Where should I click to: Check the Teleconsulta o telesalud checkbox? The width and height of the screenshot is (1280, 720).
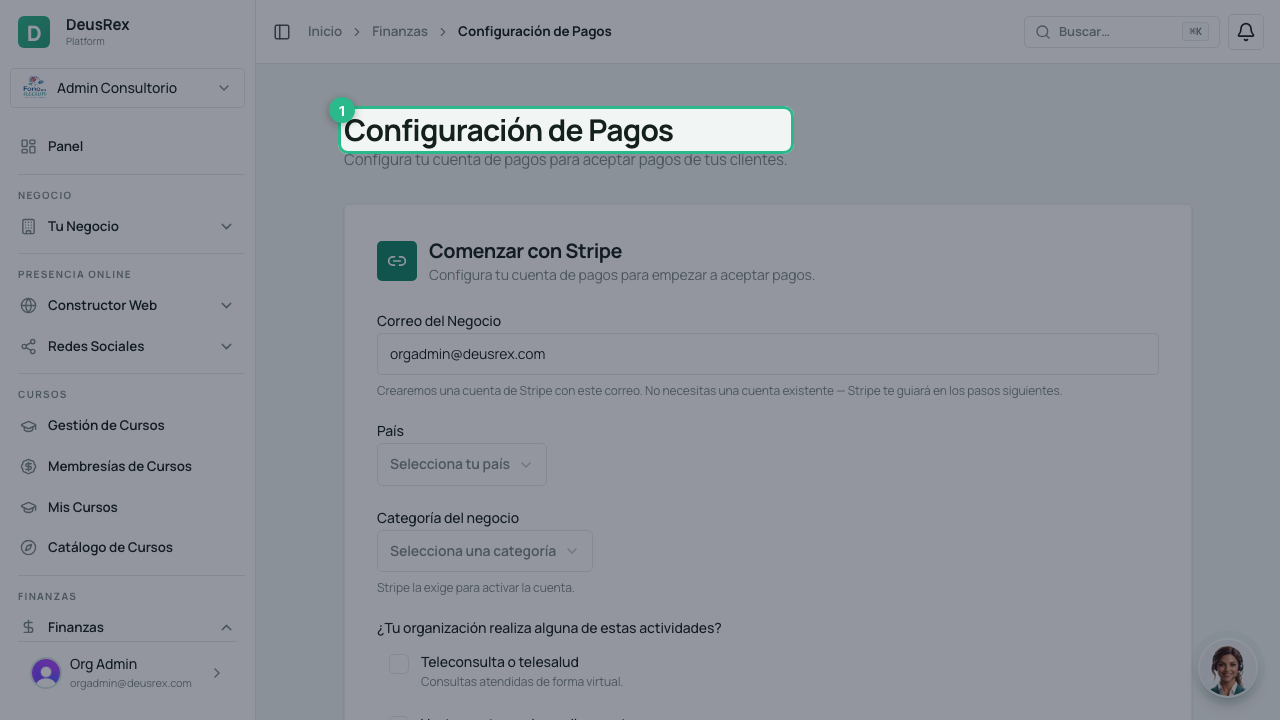[x=399, y=663]
